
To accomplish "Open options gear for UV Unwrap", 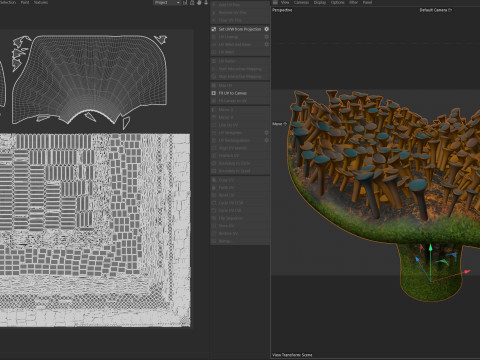I will (267, 37).
